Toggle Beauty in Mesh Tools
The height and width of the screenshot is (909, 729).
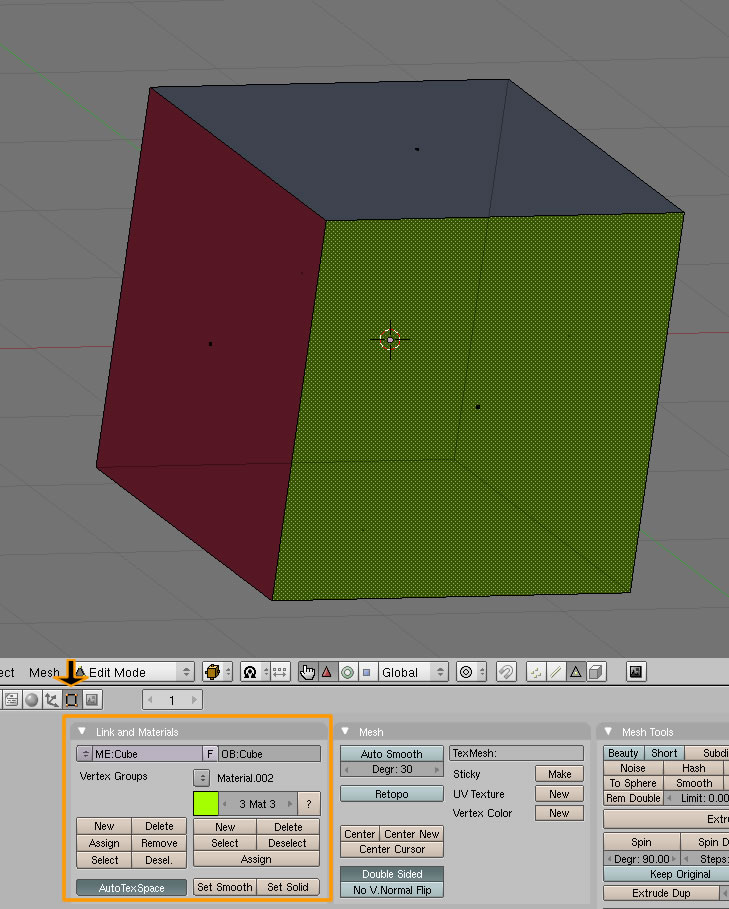[624, 753]
